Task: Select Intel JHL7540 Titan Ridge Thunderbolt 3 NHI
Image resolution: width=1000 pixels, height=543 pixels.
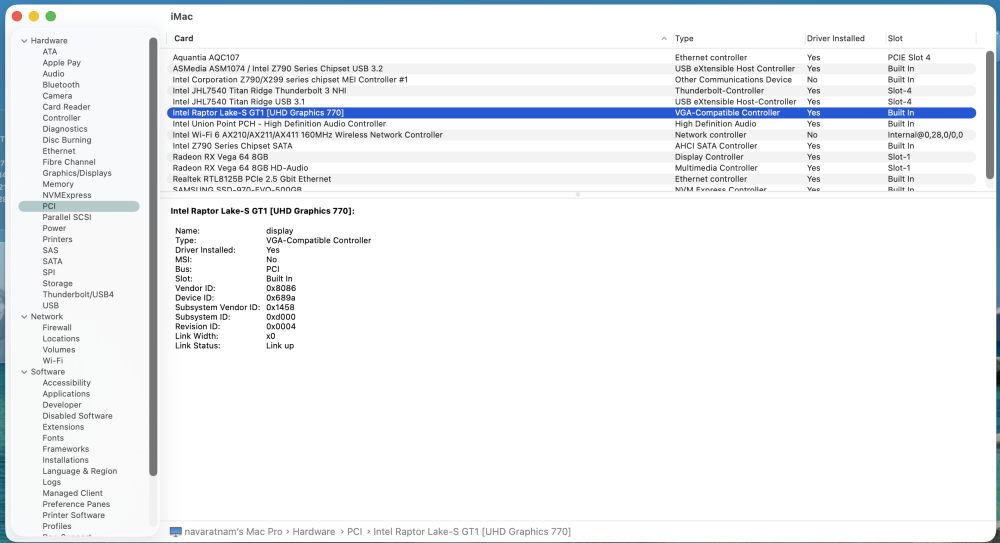Action: coord(571,91)
